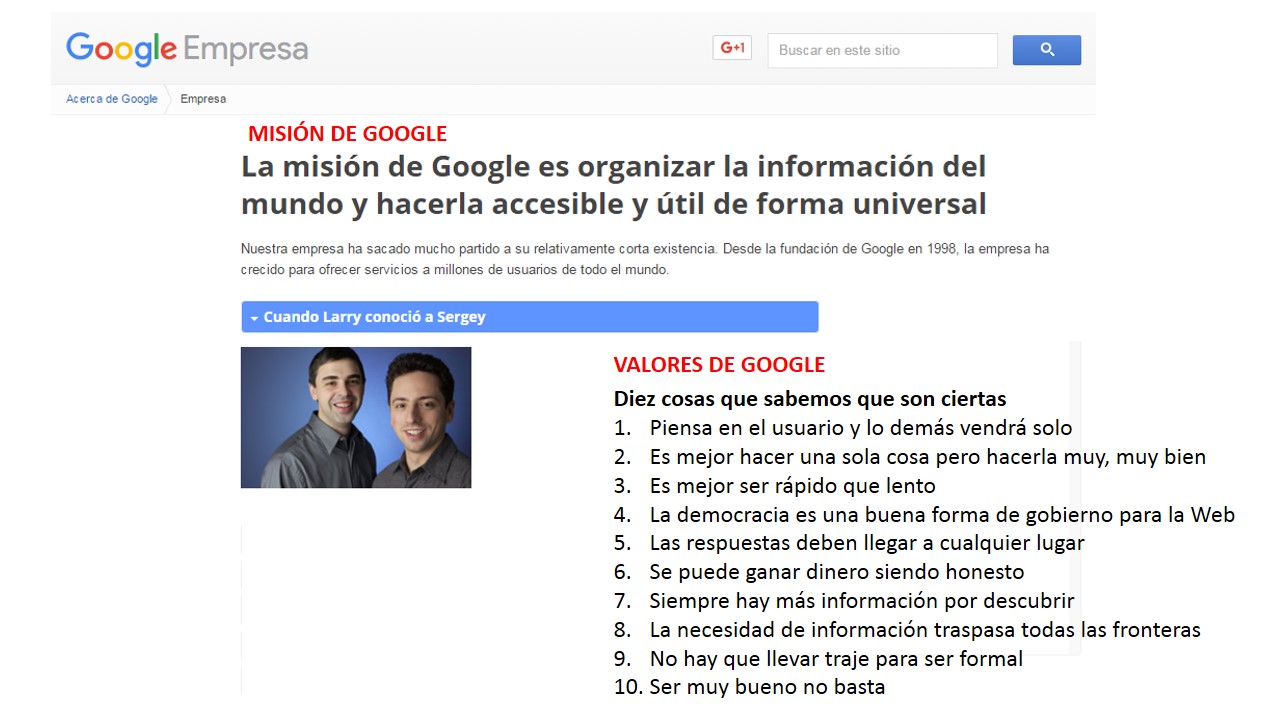This screenshot has height=720, width=1280.
Task: Click 'La necesidad de información traspasa' item
Action: (x=925, y=630)
